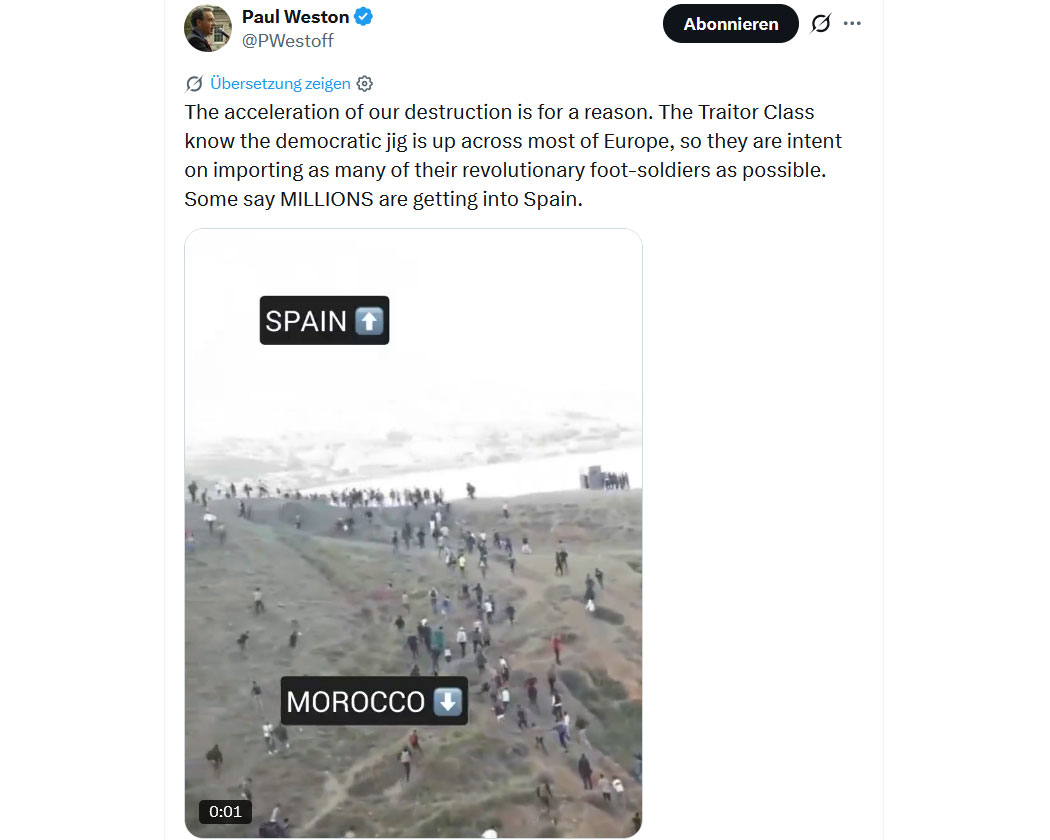Open the @PWestoff handle link
Viewport: 1050px width, 840px height.
pyautogui.click(x=287, y=41)
